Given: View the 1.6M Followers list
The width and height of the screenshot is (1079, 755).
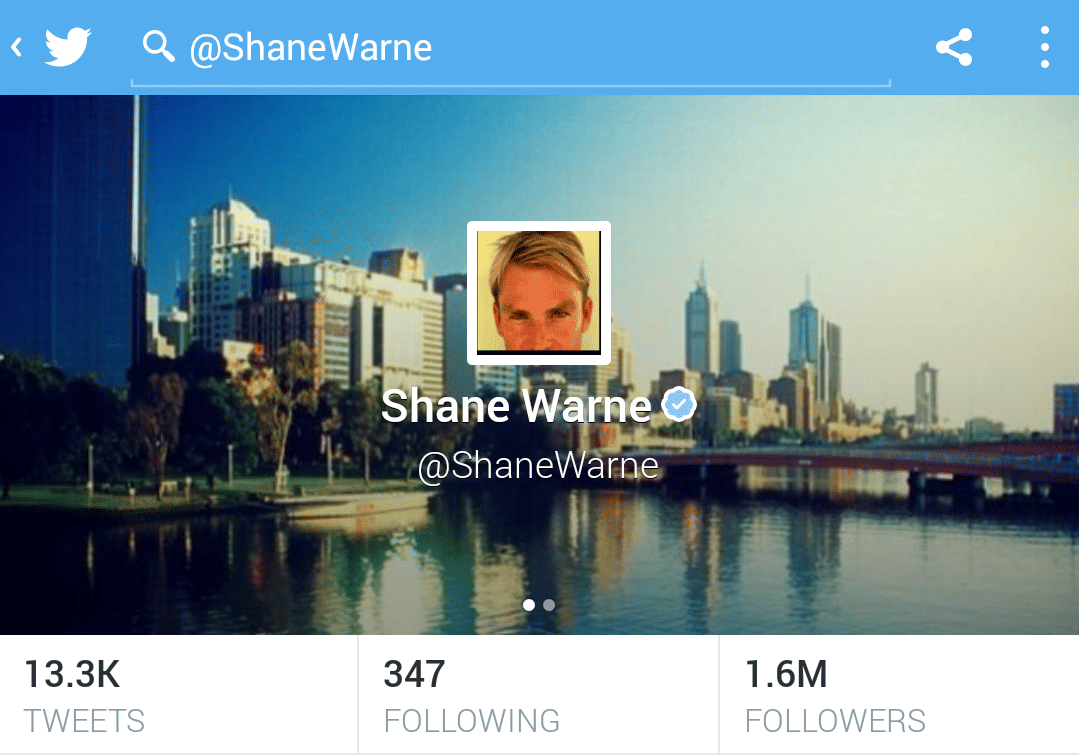Looking at the screenshot, I should [786, 674].
